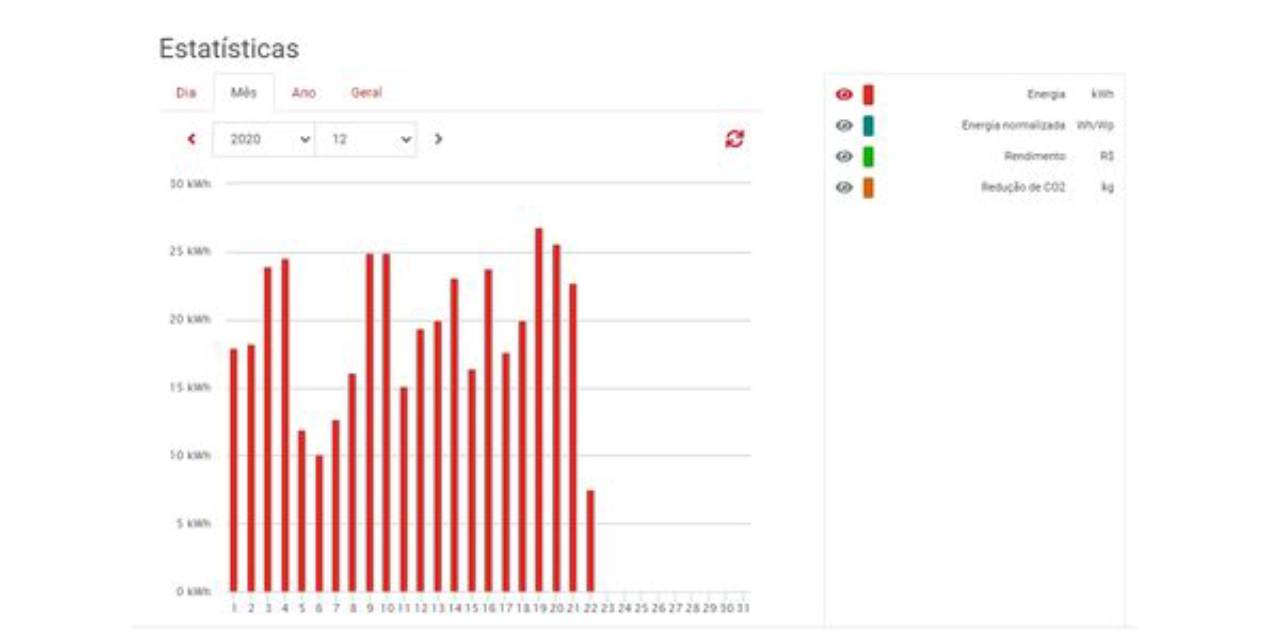1280x640 pixels.
Task: Switch to the Dia tab
Action: point(186,93)
